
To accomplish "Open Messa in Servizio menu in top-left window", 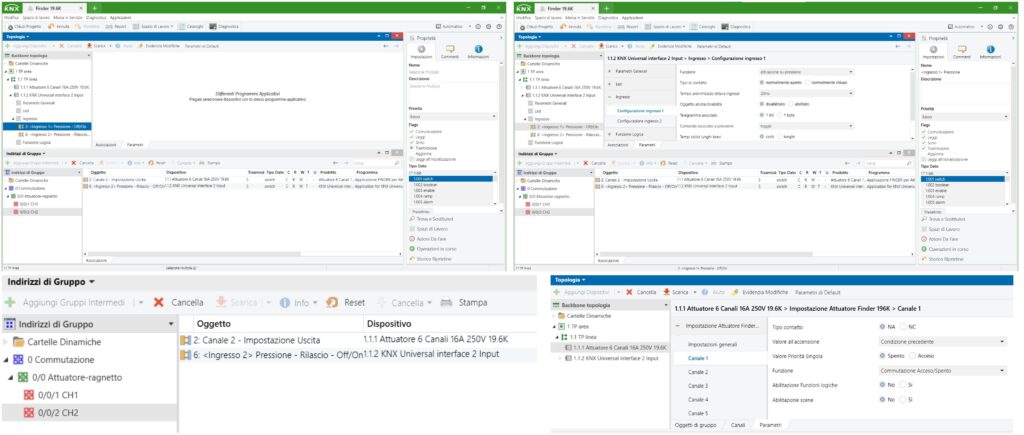I will 67,18.
